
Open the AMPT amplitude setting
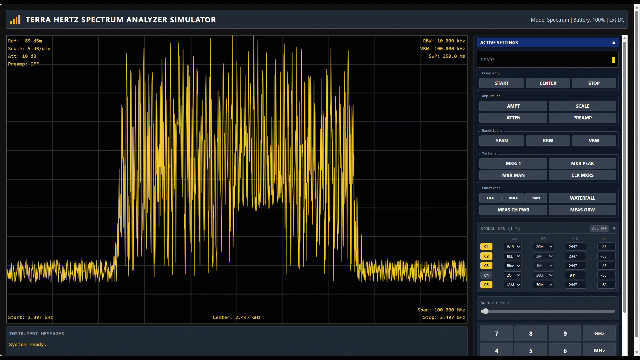tap(513, 106)
